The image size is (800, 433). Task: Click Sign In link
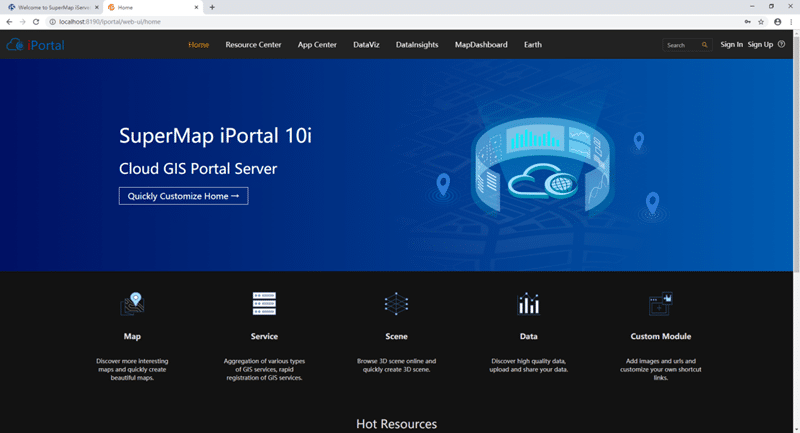732,44
